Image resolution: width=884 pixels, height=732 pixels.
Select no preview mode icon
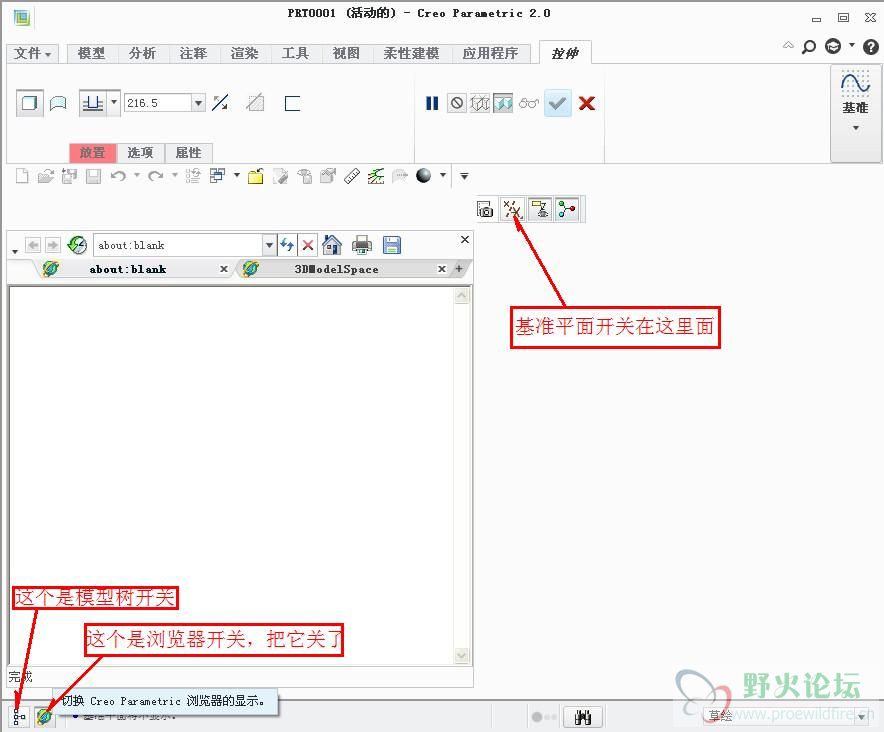(457, 103)
